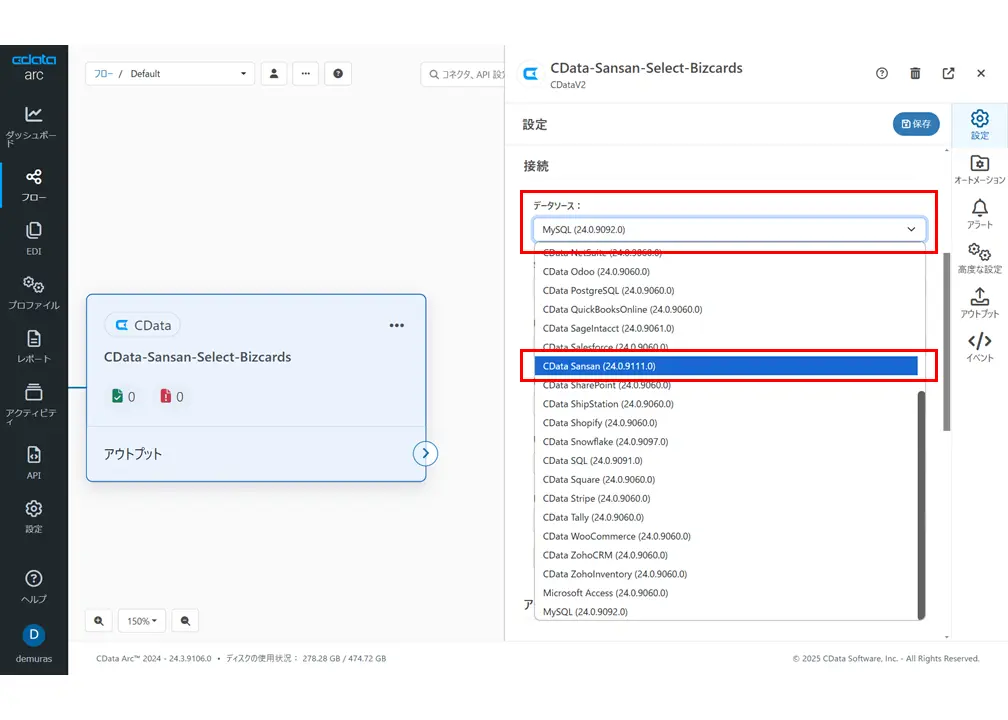Select CData SageIntacct from the list
Viewport: 1008px width, 720px height.
coord(726,328)
